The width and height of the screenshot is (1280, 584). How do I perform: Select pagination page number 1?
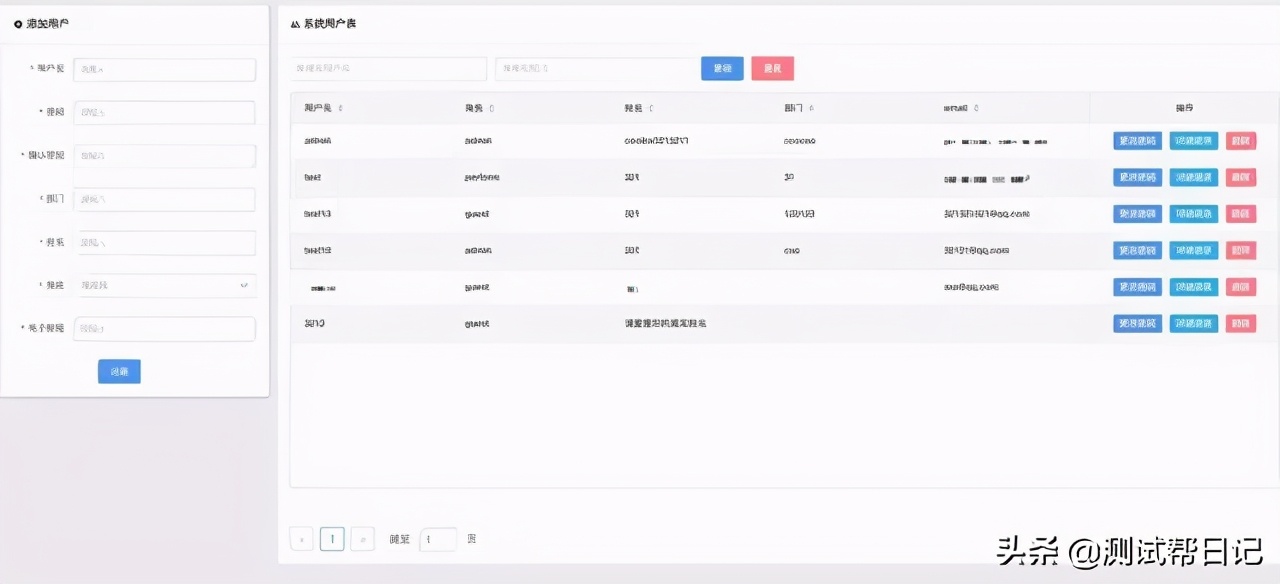coord(331,538)
